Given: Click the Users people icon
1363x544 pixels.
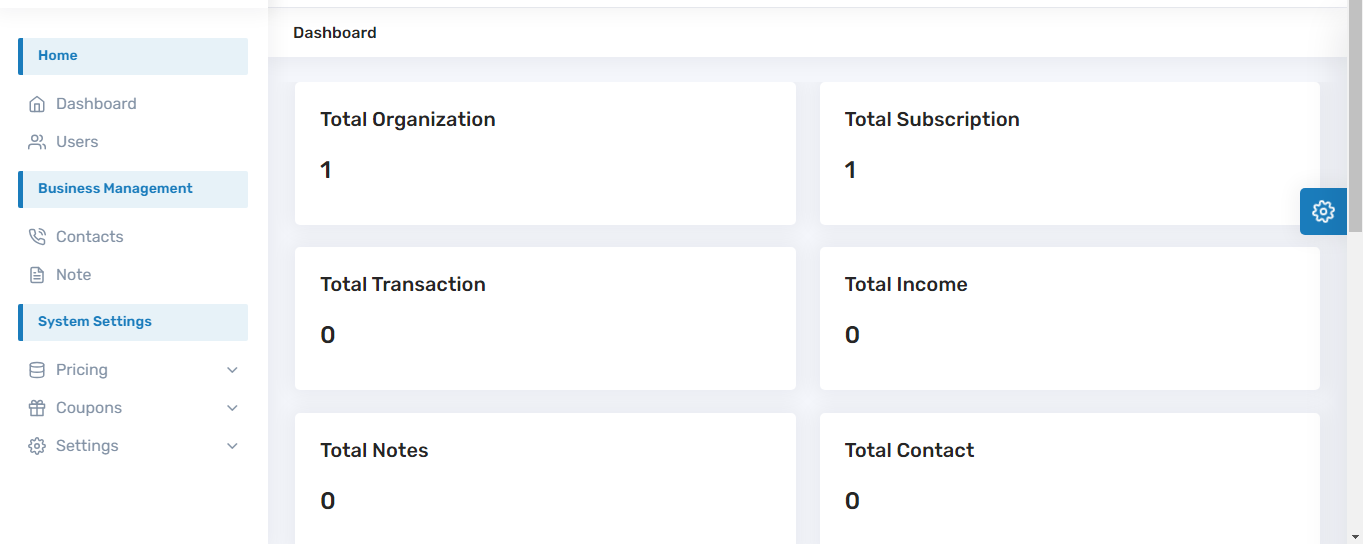Looking at the screenshot, I should (37, 142).
